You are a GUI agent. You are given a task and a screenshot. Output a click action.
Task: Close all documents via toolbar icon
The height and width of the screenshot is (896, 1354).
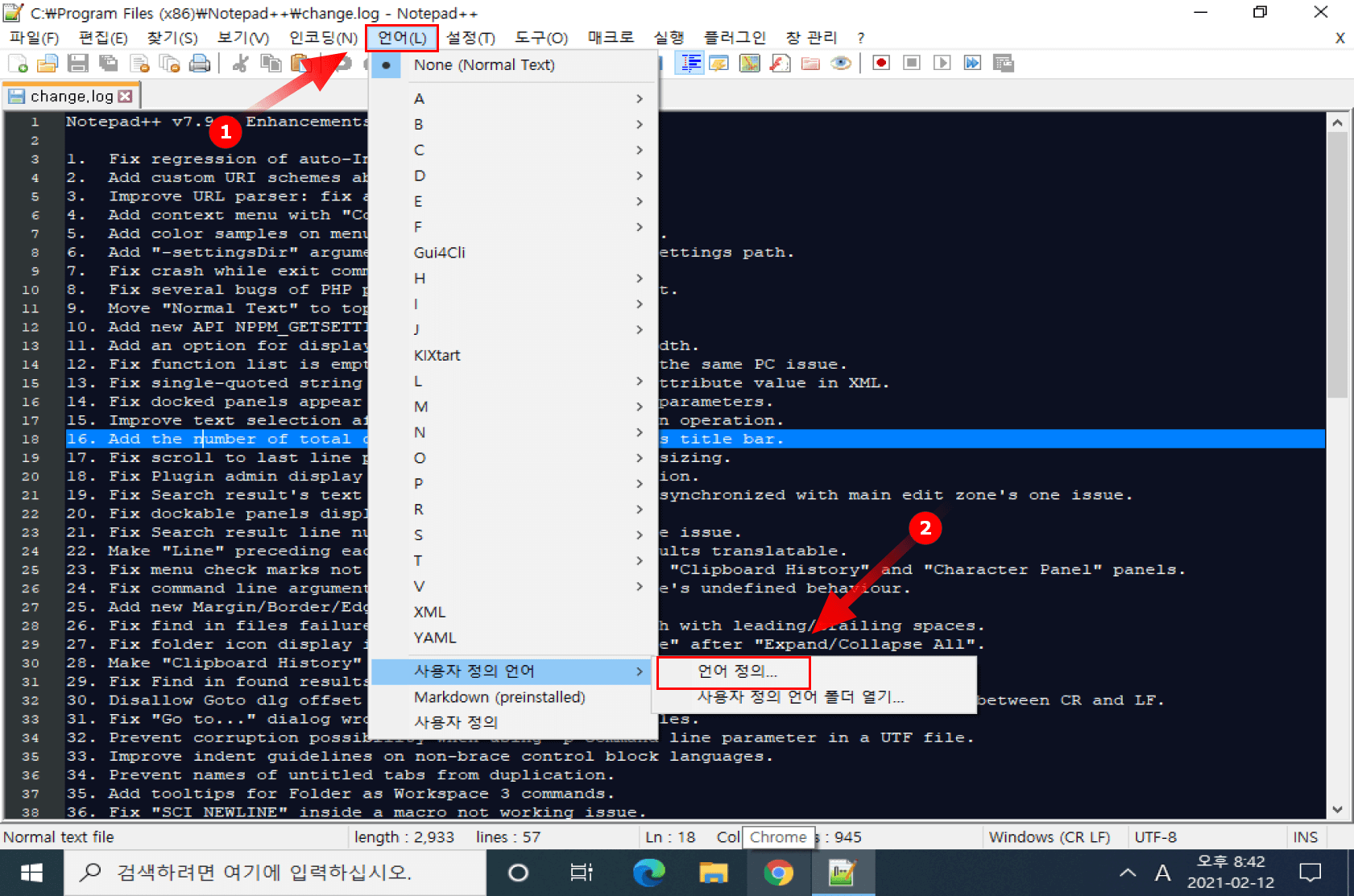[x=169, y=64]
